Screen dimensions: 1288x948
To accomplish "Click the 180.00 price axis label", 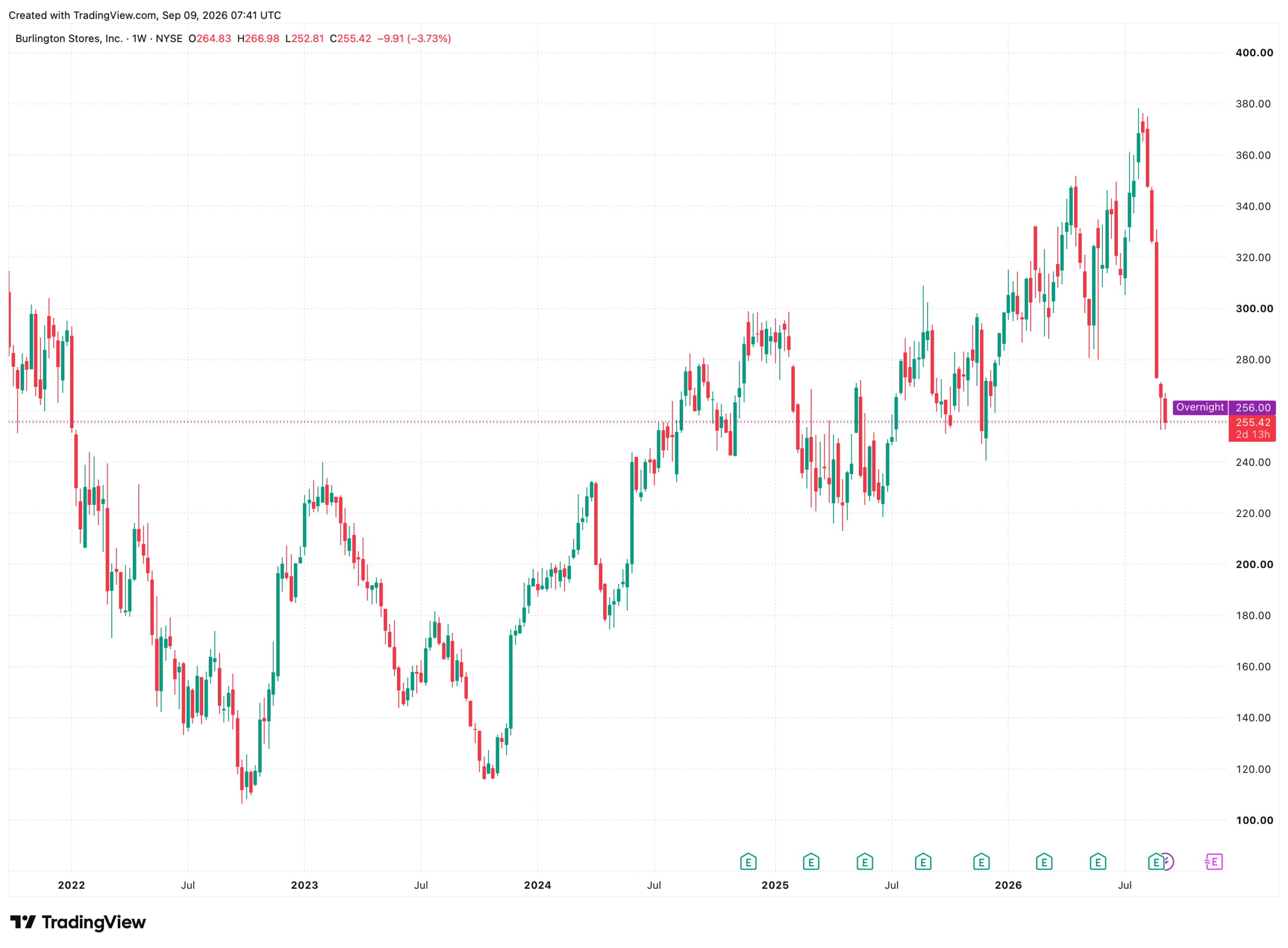I will (x=1253, y=615).
